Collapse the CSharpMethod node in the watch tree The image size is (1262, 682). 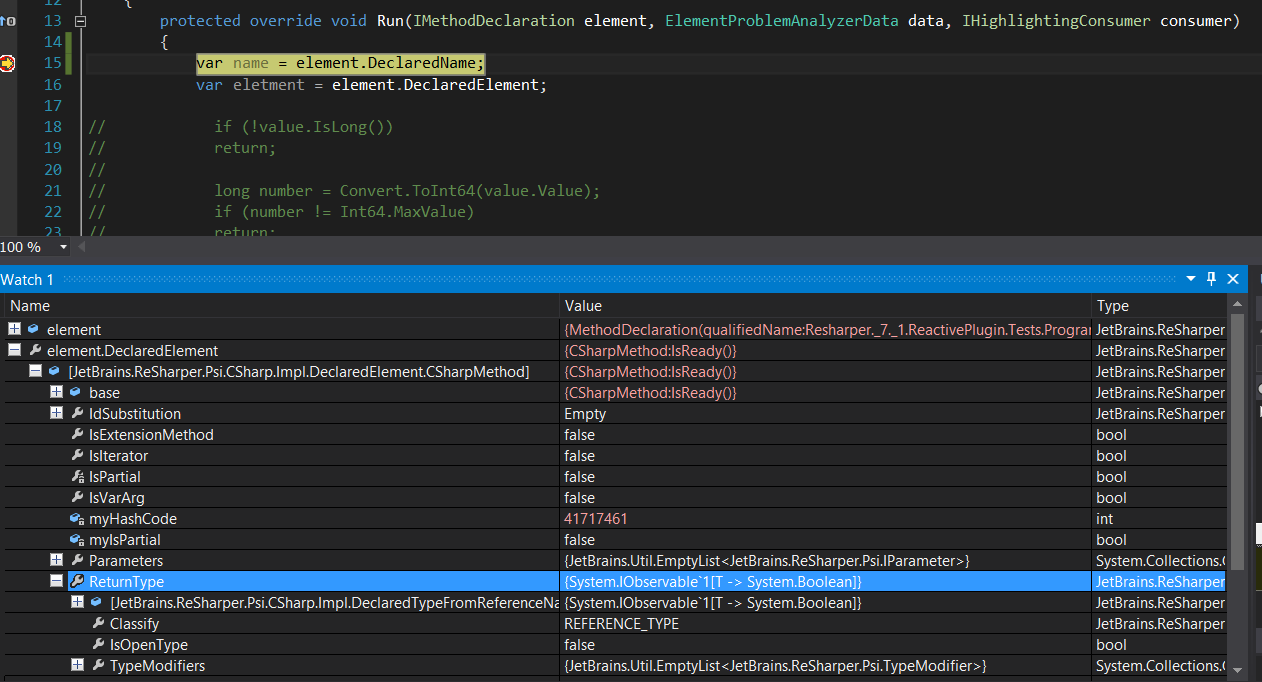[35, 371]
